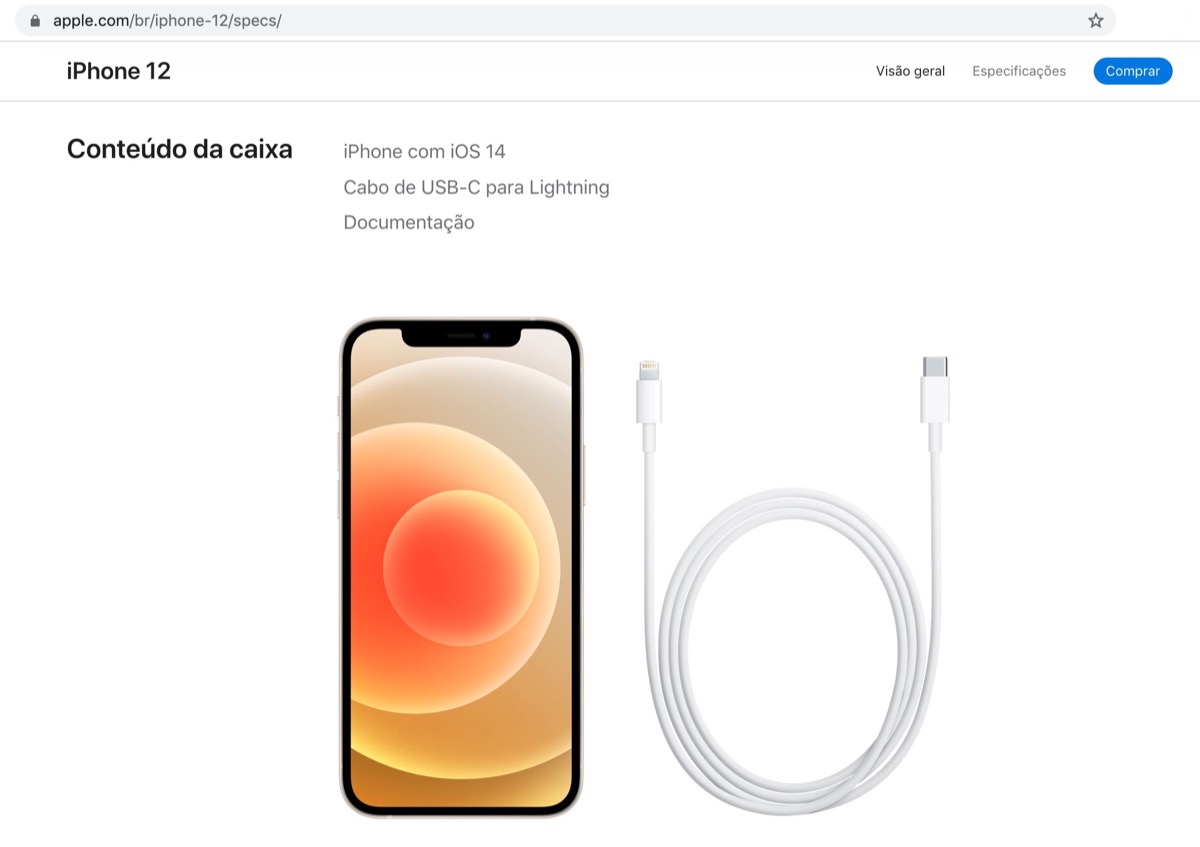Click the iPhone 12 product image
The height and width of the screenshot is (847, 1200).
click(461, 567)
